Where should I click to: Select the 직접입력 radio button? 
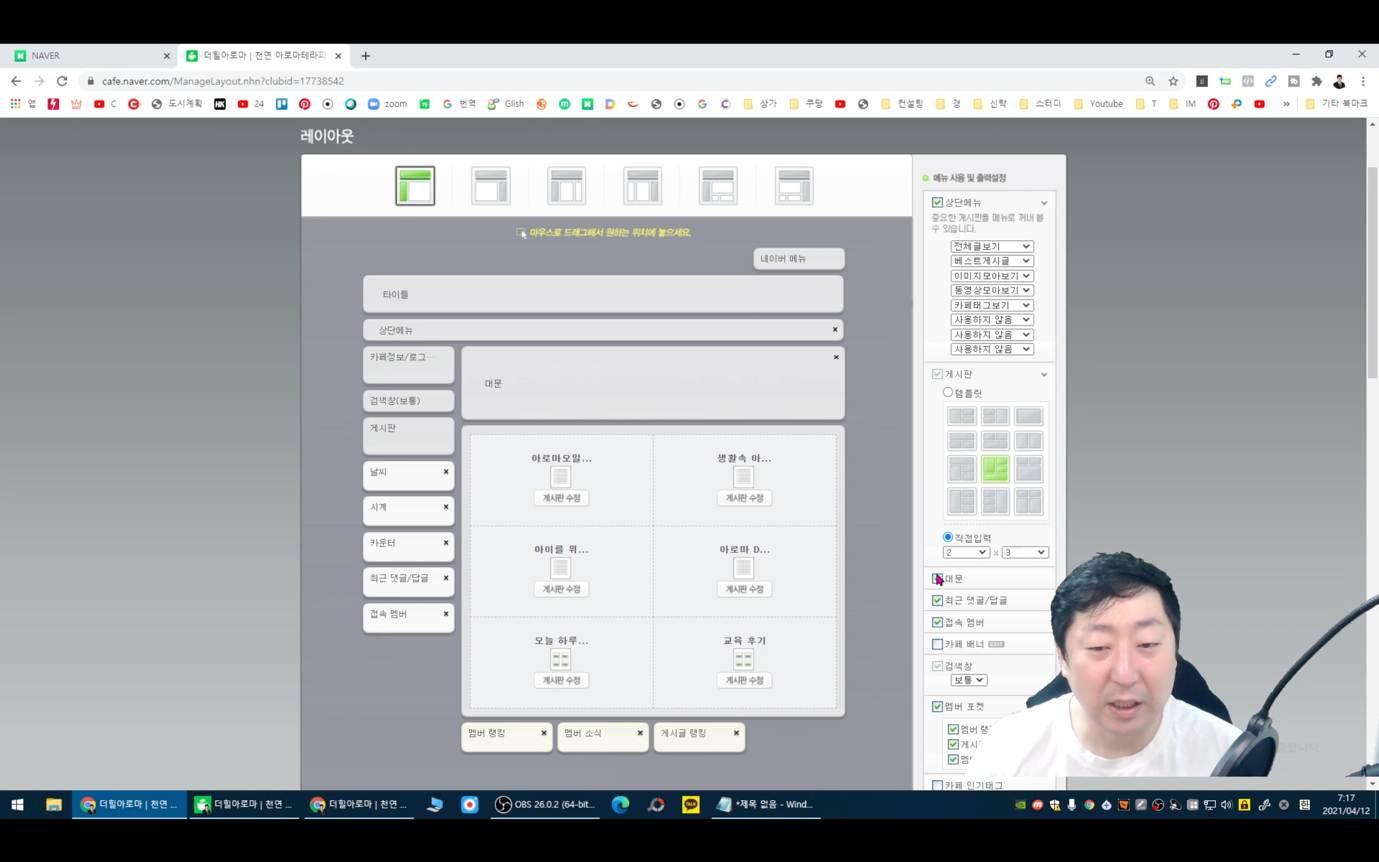point(948,538)
